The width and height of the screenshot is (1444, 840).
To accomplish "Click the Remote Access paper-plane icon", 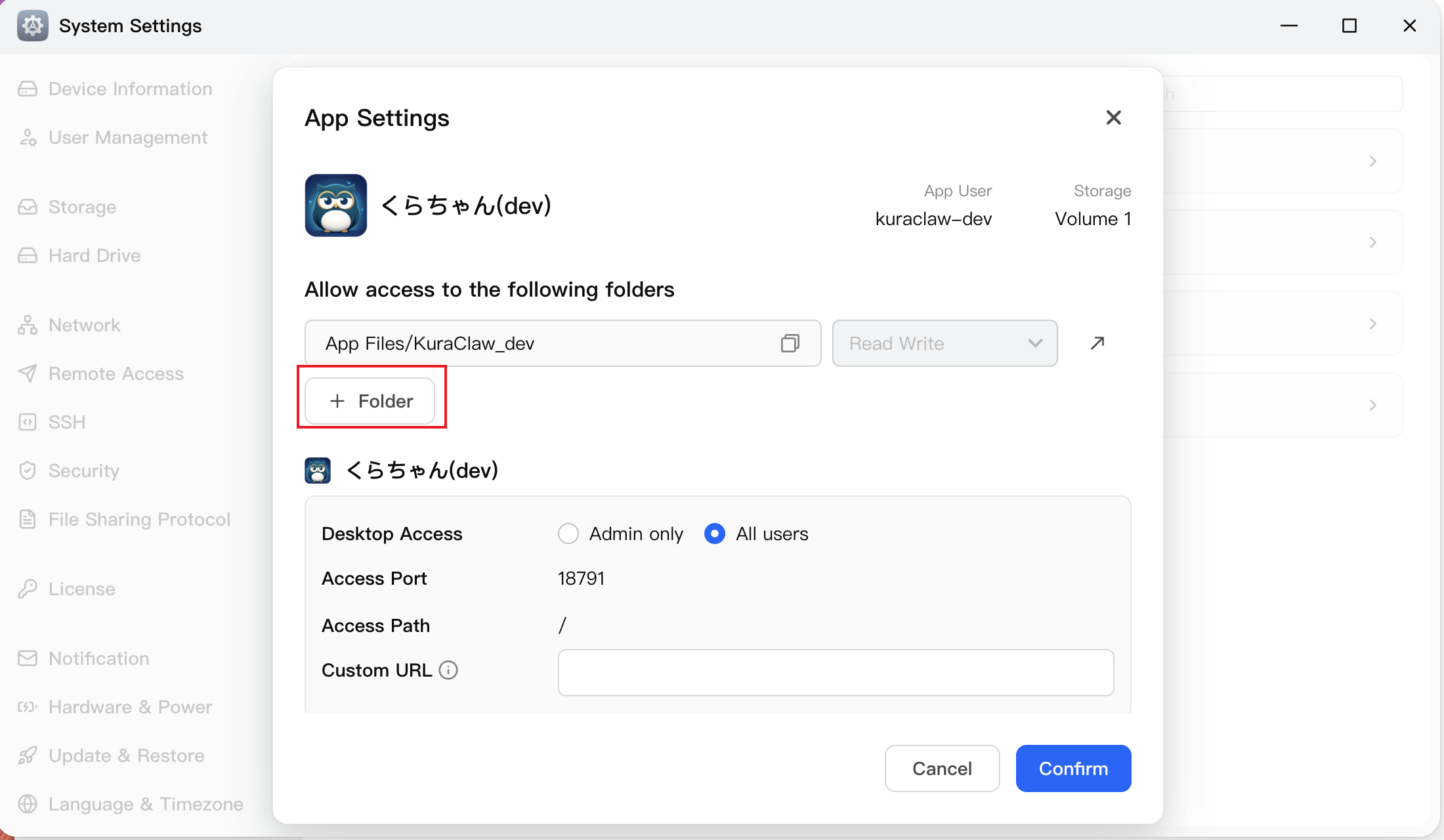I will coord(28,373).
